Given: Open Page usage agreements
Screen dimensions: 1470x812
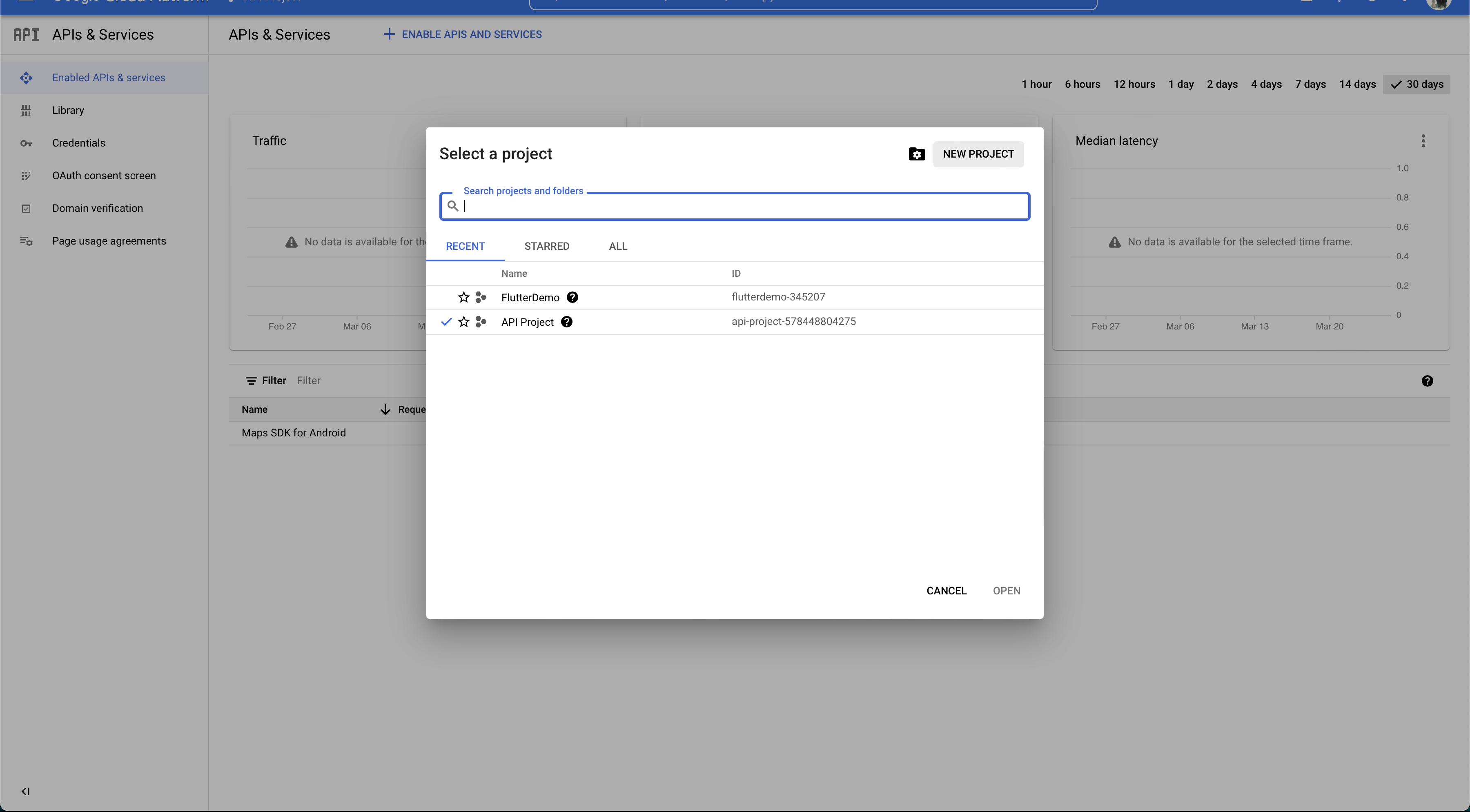Looking at the screenshot, I should point(109,241).
